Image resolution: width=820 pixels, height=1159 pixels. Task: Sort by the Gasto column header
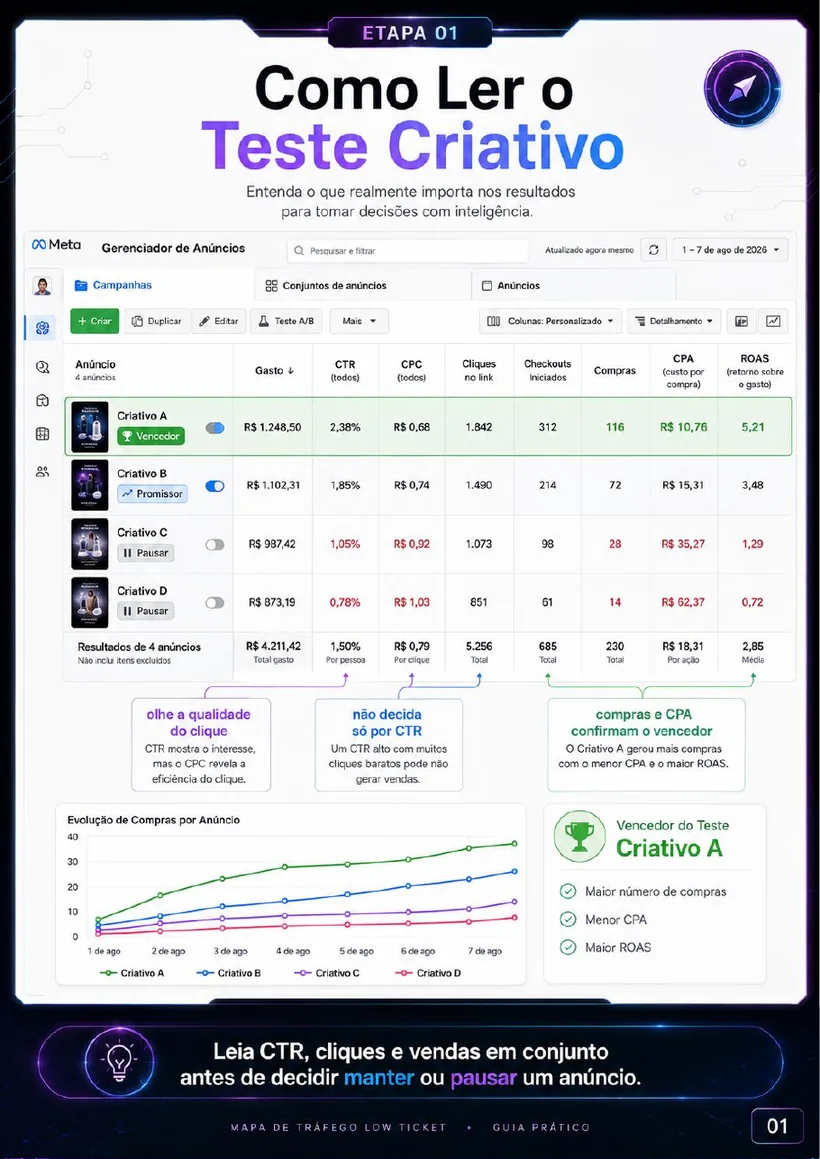click(x=274, y=370)
